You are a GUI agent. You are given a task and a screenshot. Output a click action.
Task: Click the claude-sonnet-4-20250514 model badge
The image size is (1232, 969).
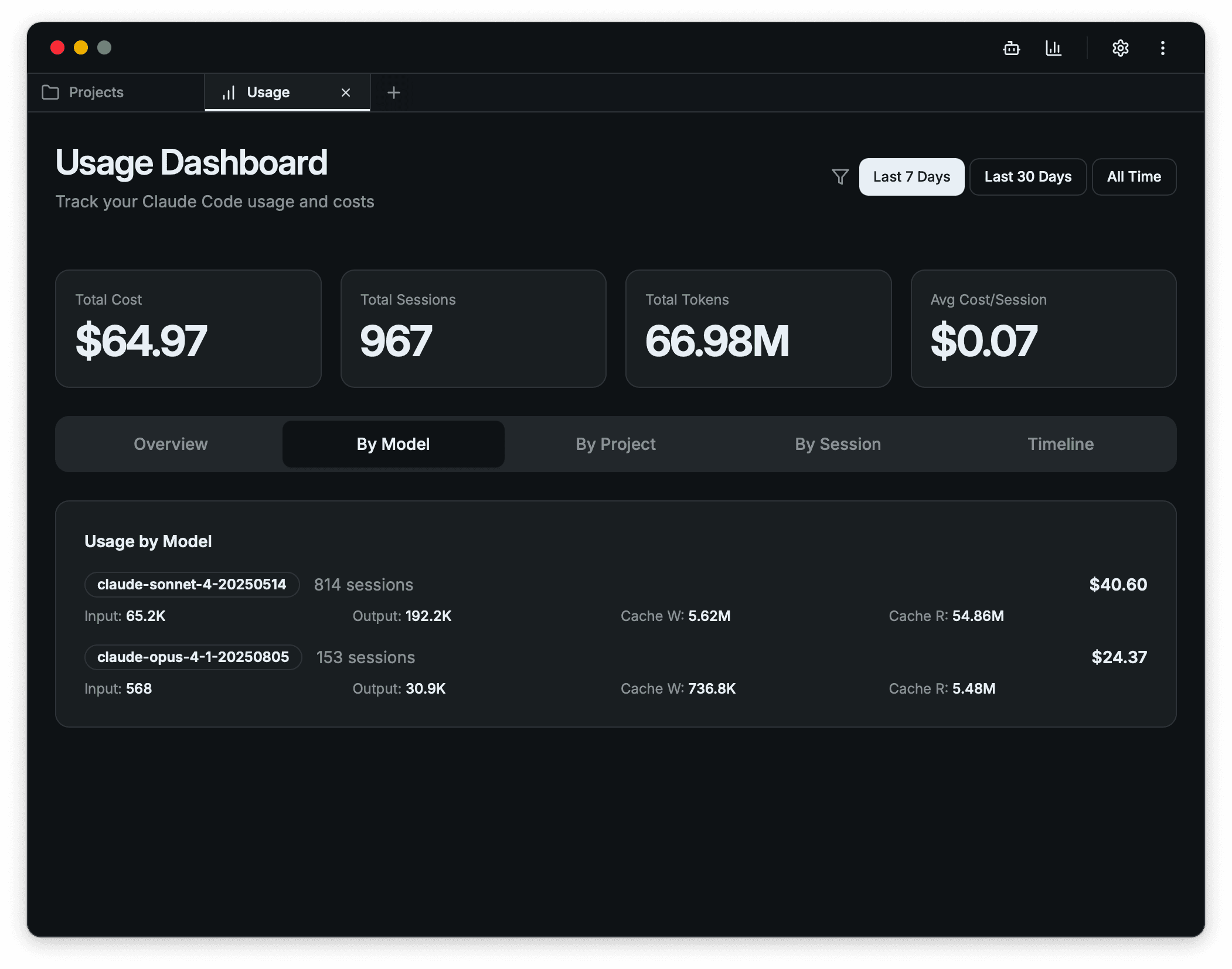pos(192,584)
